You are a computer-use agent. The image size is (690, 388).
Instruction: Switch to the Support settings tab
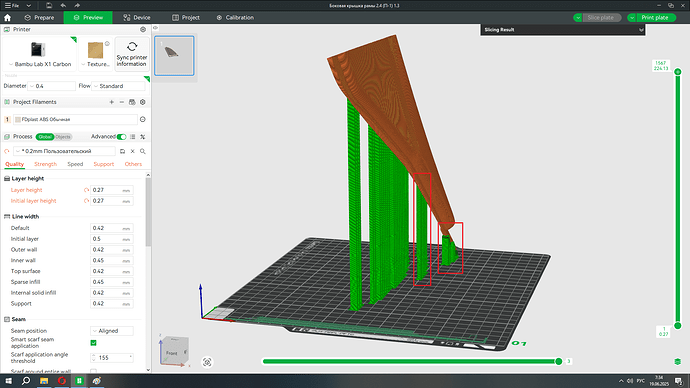point(103,164)
